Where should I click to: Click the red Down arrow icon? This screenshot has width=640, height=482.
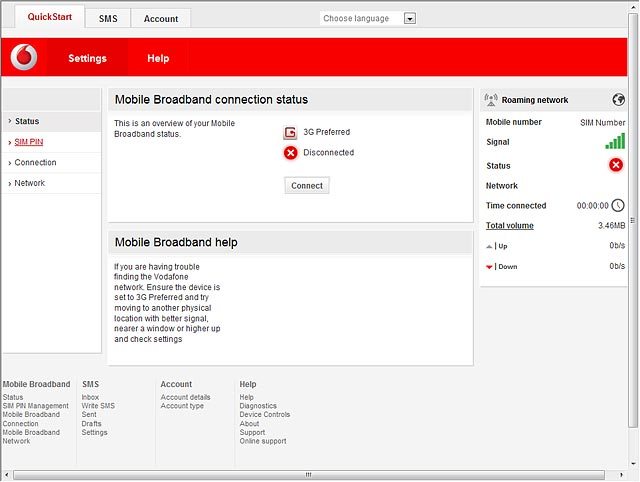pos(489,267)
